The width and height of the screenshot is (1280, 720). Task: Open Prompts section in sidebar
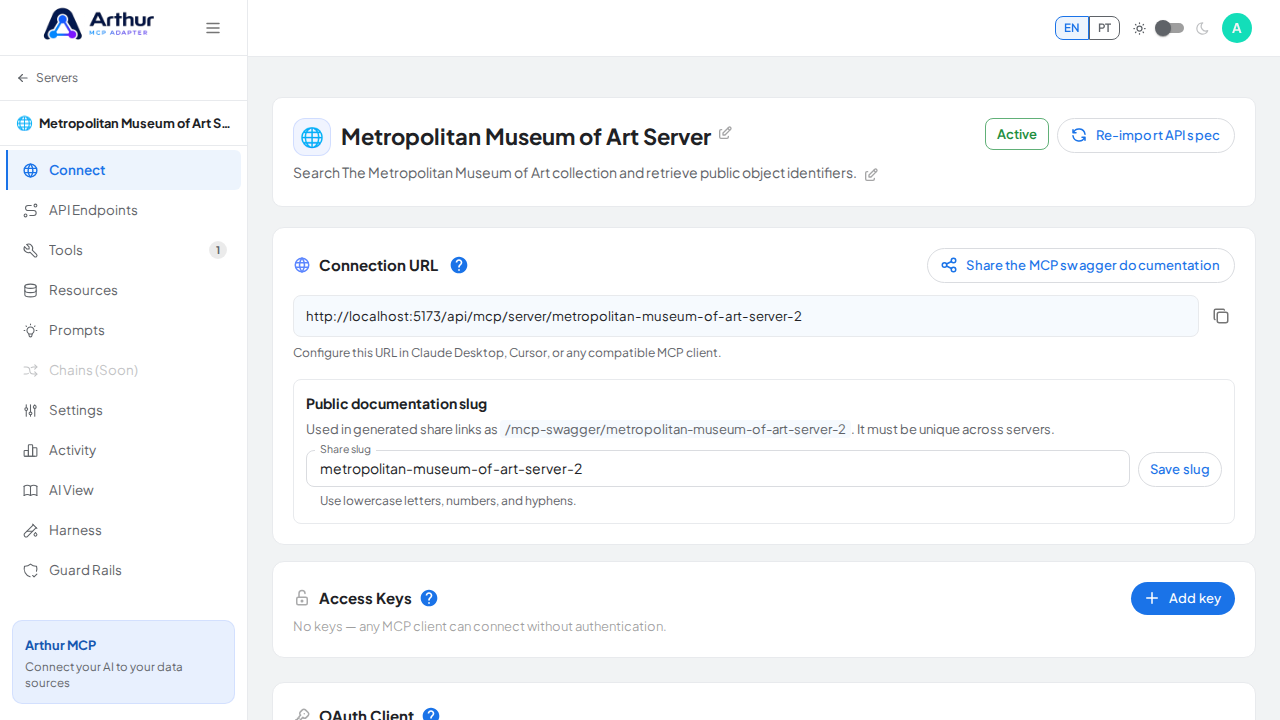[123, 330]
